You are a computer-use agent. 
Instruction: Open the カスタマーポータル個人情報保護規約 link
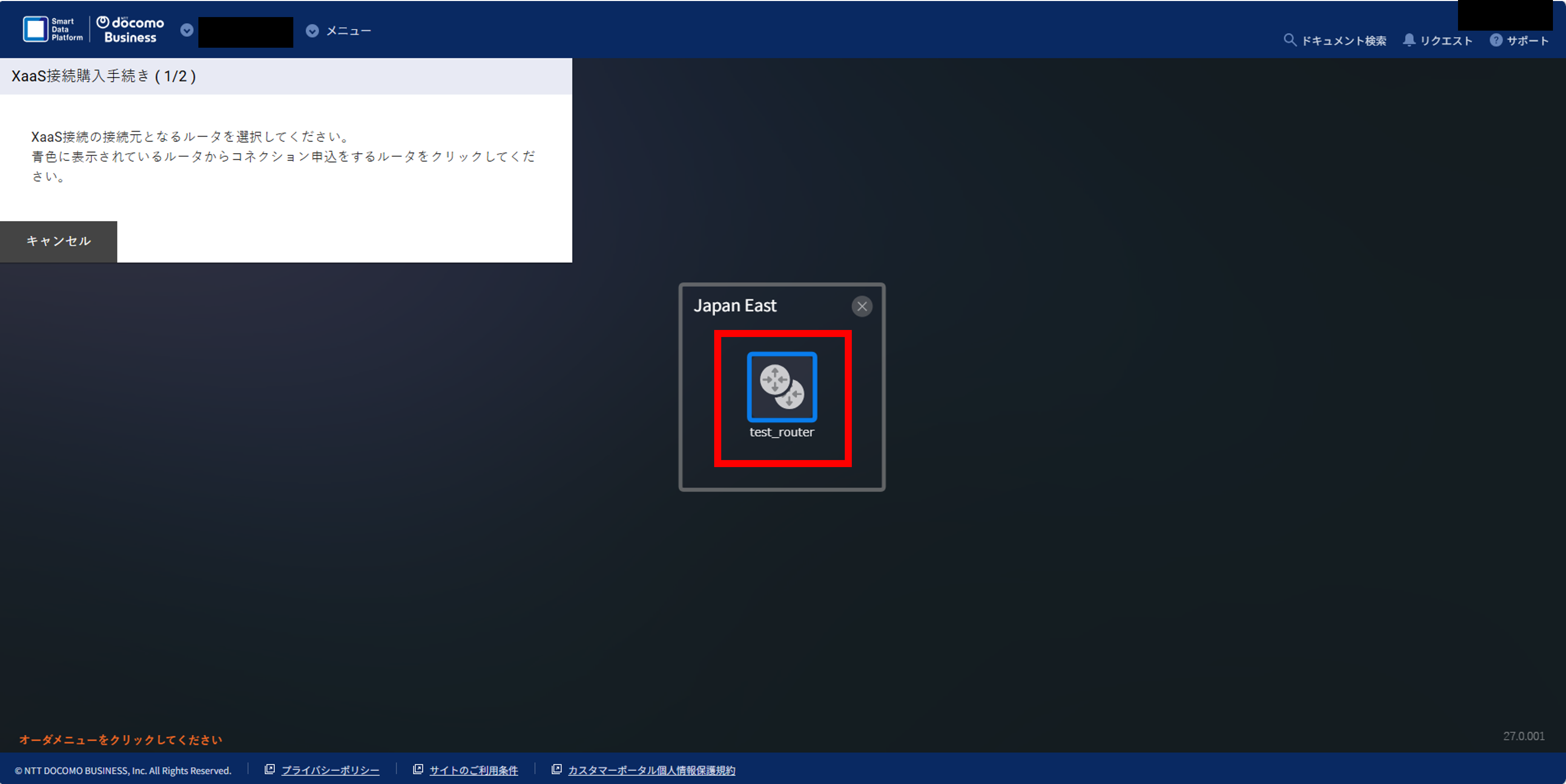[x=652, y=770]
